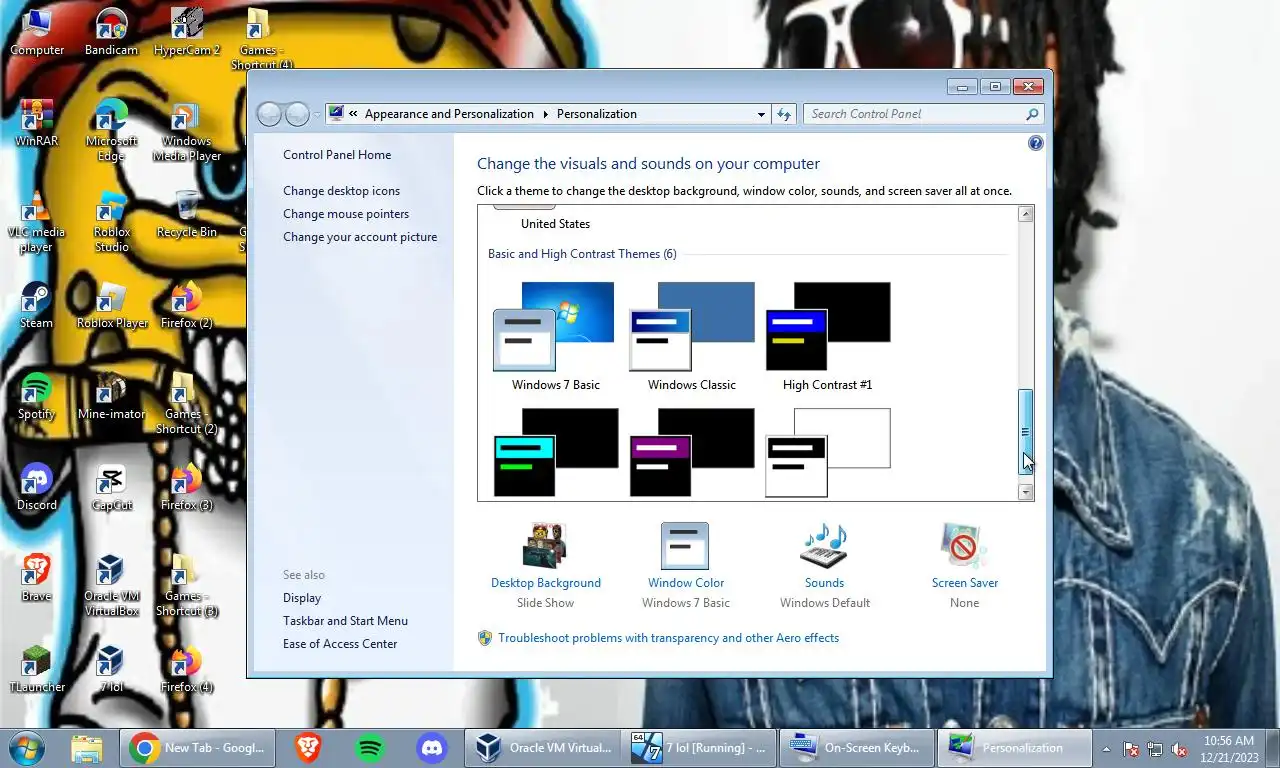Select the Microsoft Edge desktop icon
Screen dimensions: 1280x768
pos(111,130)
